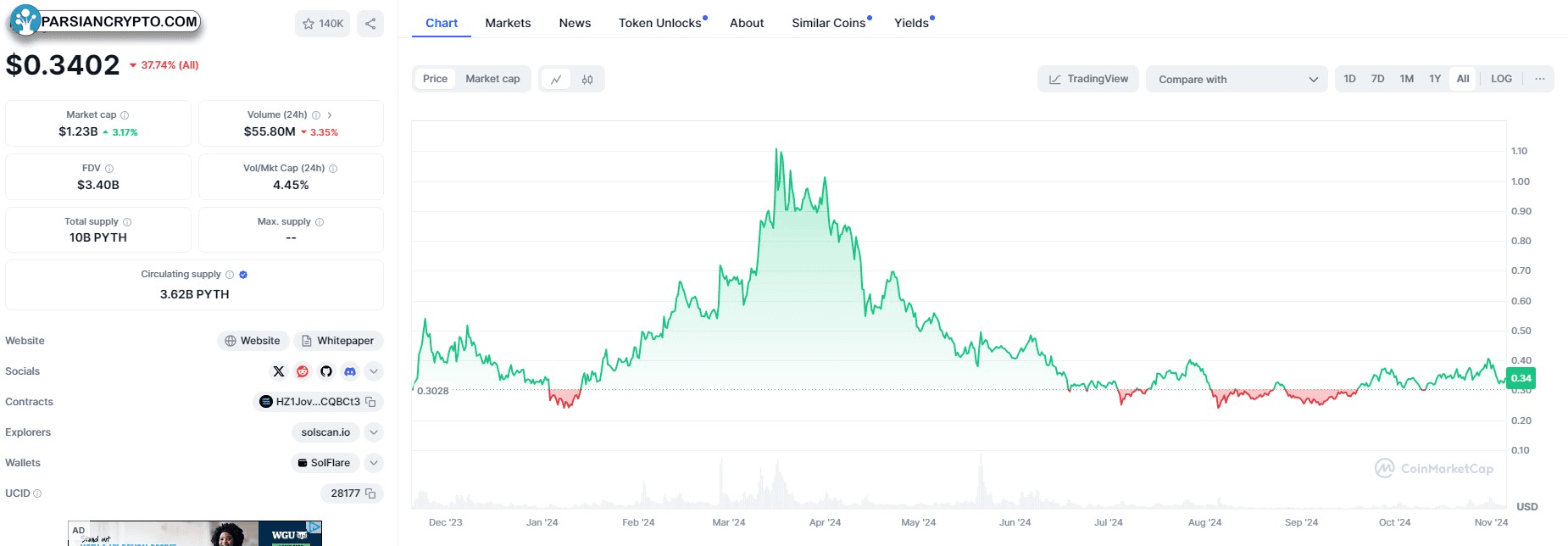The height and width of the screenshot is (546, 1568).
Task: Click the 10B PYTH total supply value
Action: point(98,237)
